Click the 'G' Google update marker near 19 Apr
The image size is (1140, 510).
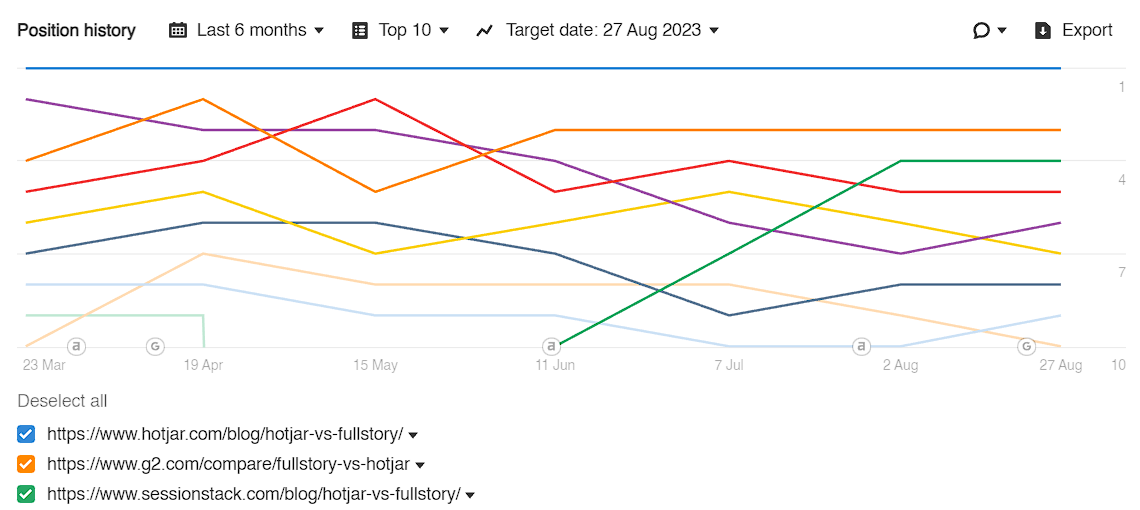(155, 346)
